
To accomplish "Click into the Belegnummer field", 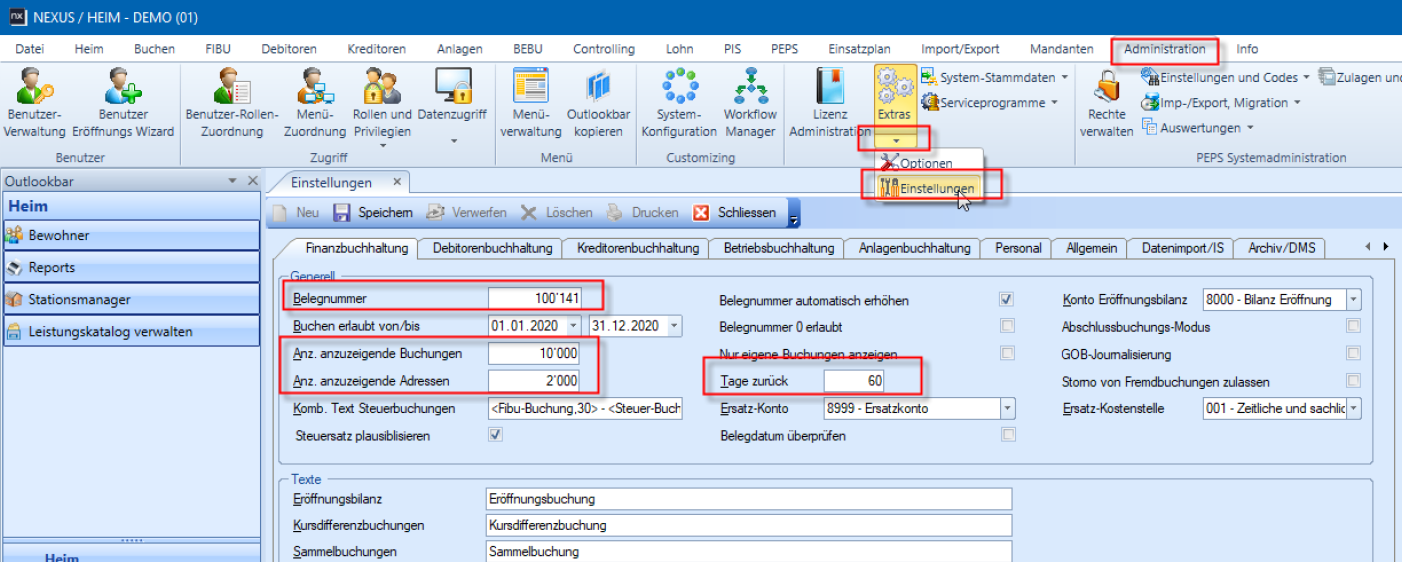I will tap(545, 298).
